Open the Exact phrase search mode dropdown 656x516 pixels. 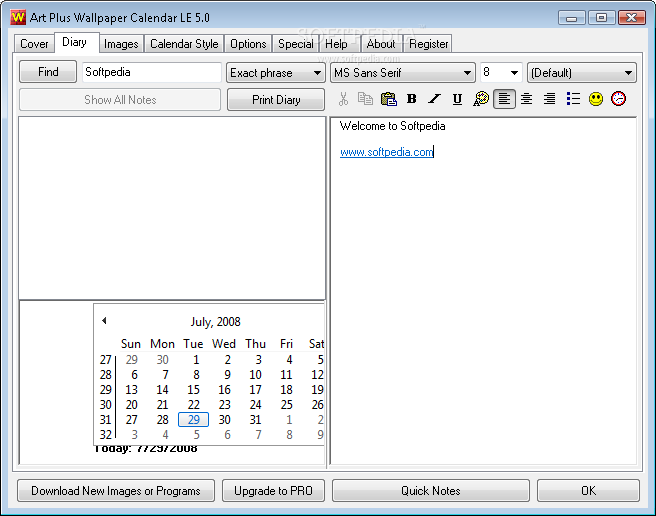click(275, 73)
